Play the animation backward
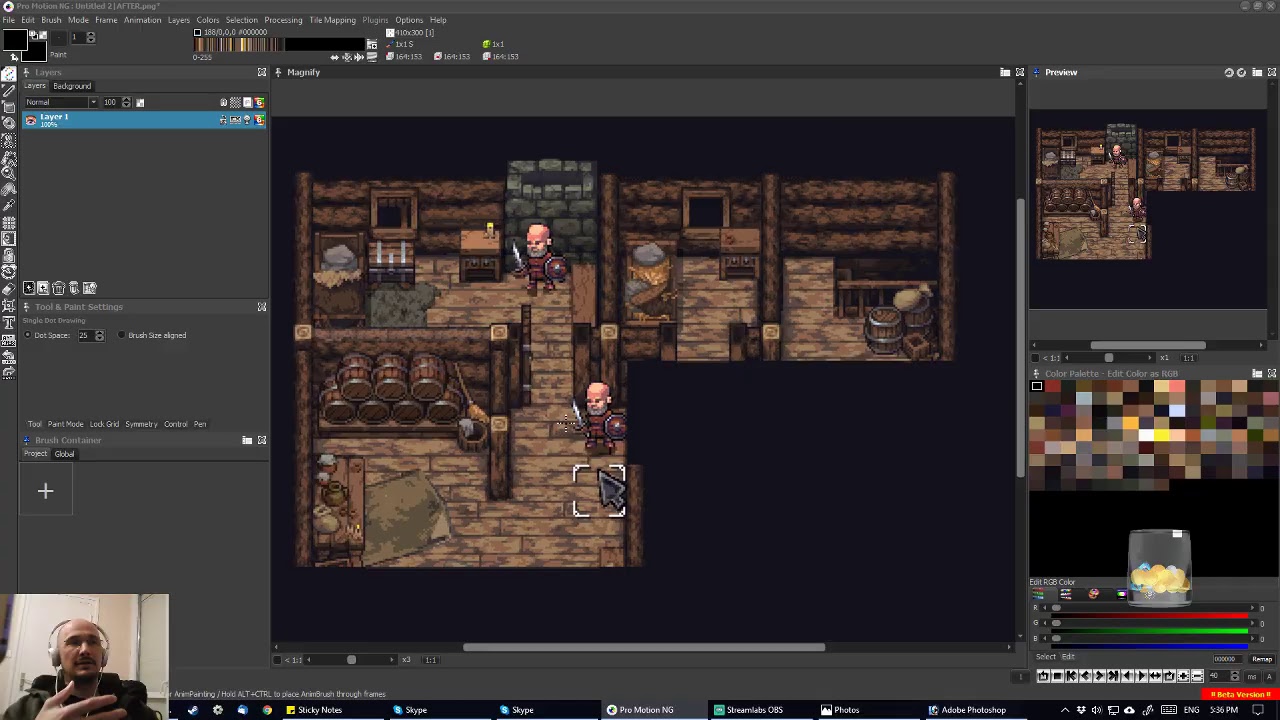 coord(1127,675)
